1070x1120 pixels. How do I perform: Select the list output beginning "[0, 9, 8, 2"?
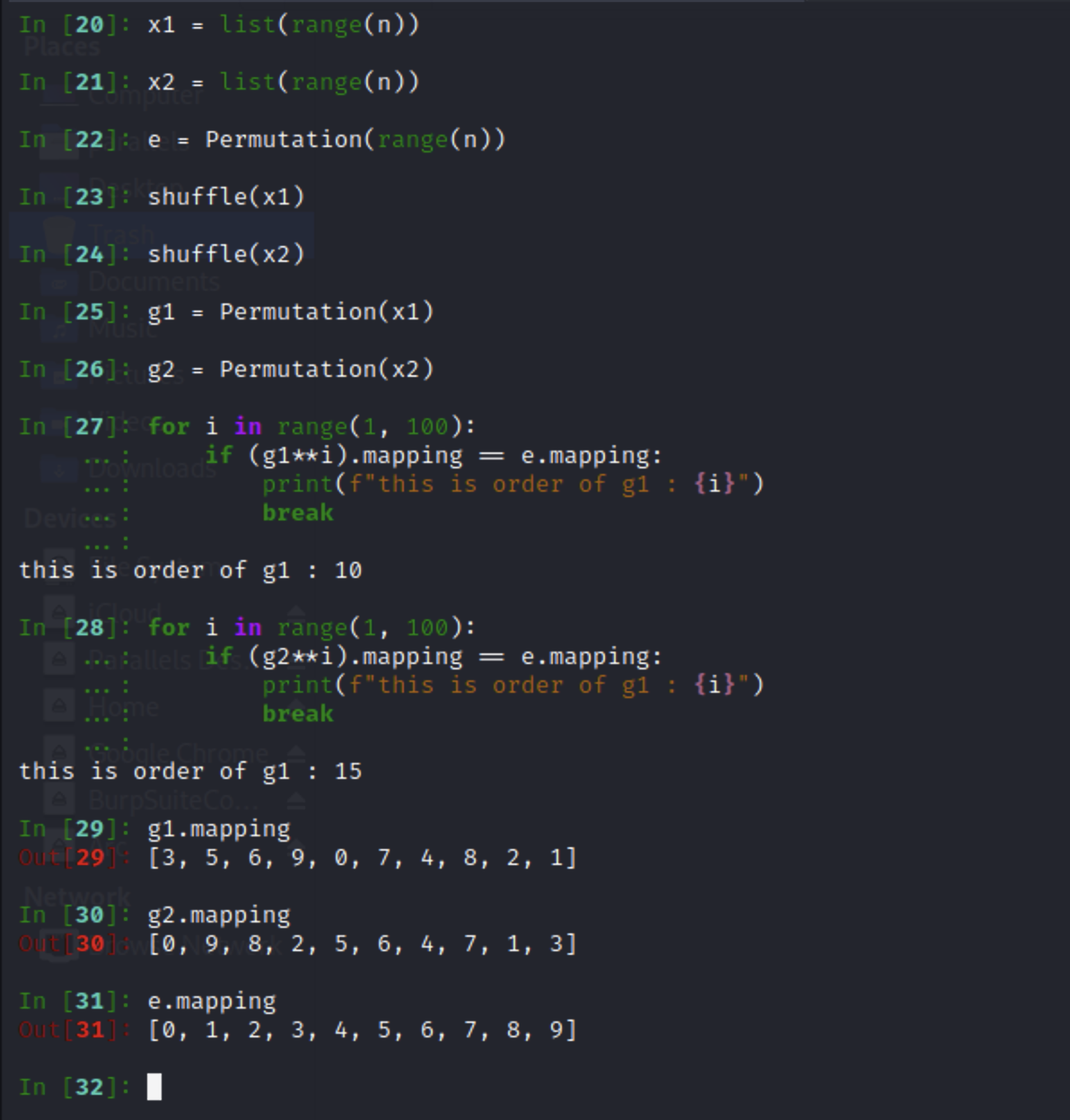click(x=363, y=943)
